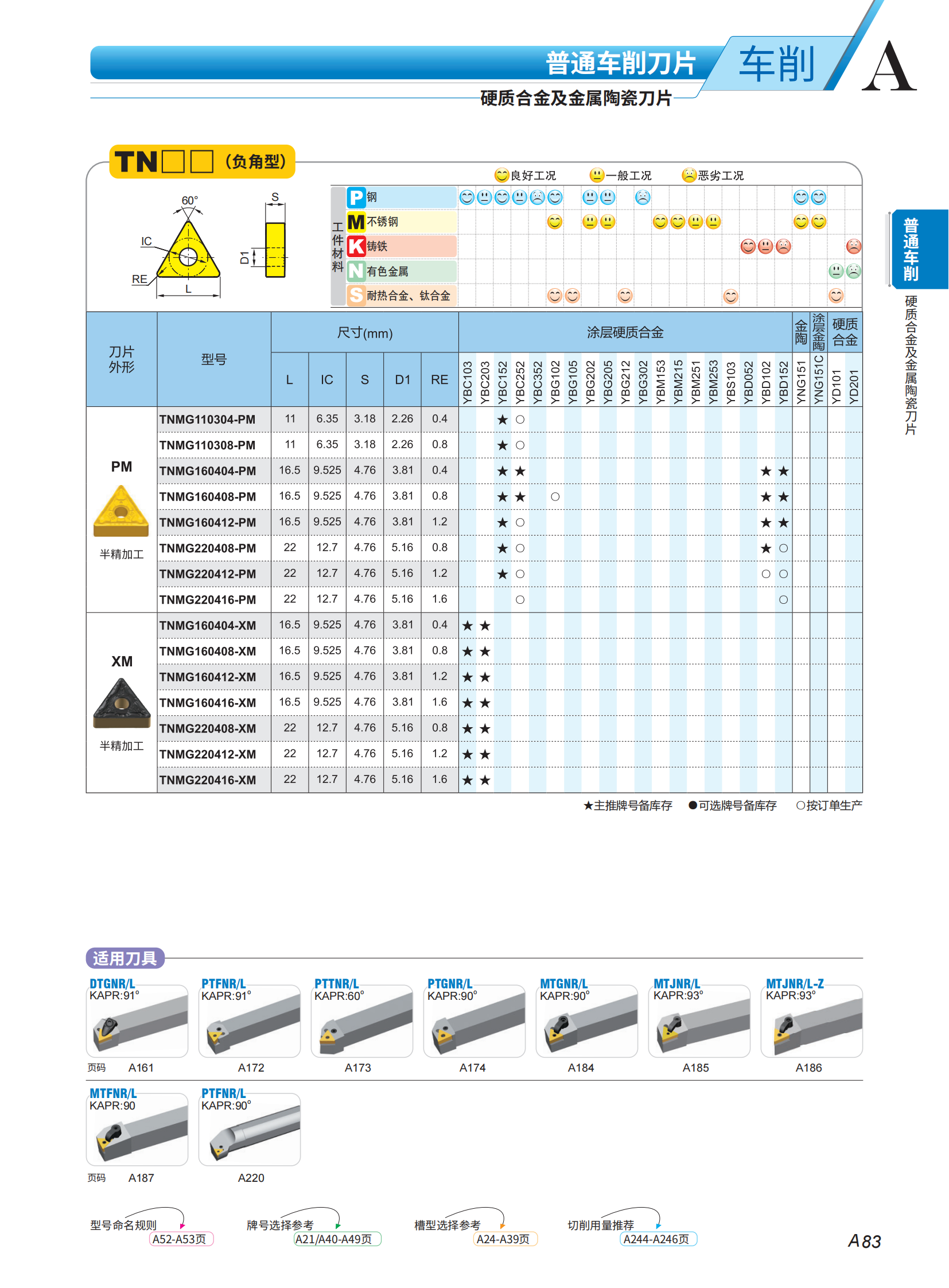Click the PTTNR/L KAPR:60° tool holder image
949x1288 pixels.
tap(362, 1021)
